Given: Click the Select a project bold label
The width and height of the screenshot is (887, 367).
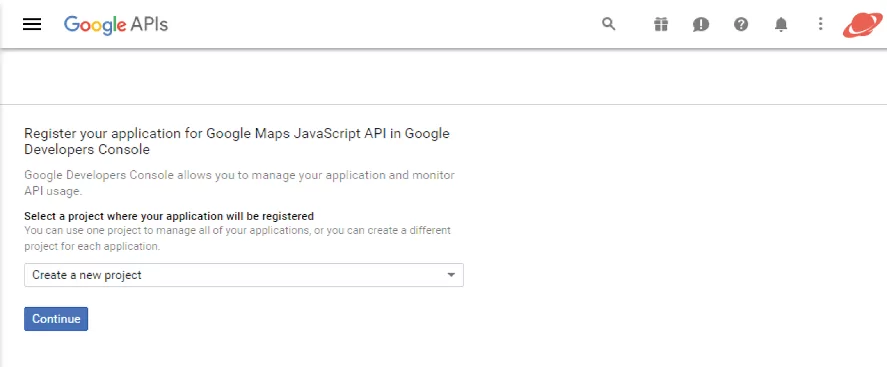Looking at the screenshot, I should pyautogui.click(x=169, y=216).
